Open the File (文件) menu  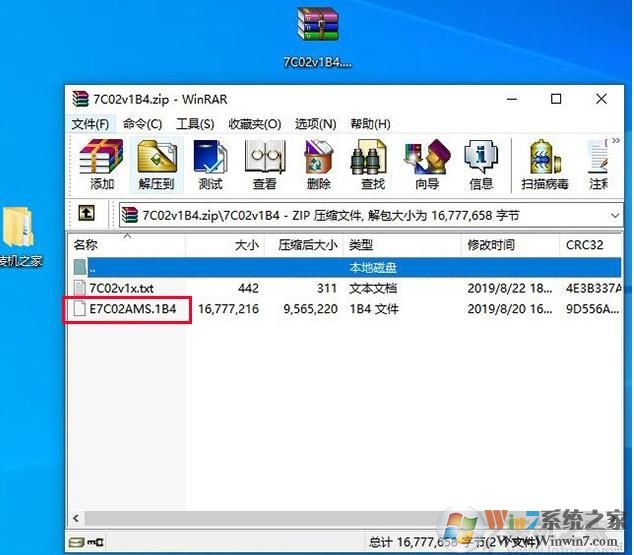(90, 124)
